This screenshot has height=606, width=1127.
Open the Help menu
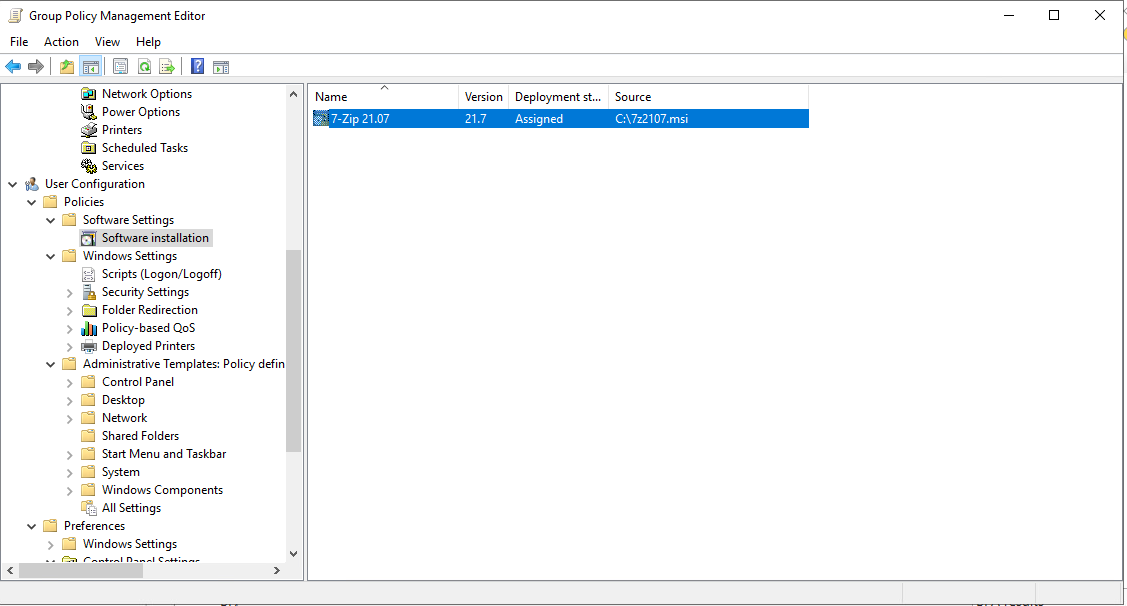148,42
